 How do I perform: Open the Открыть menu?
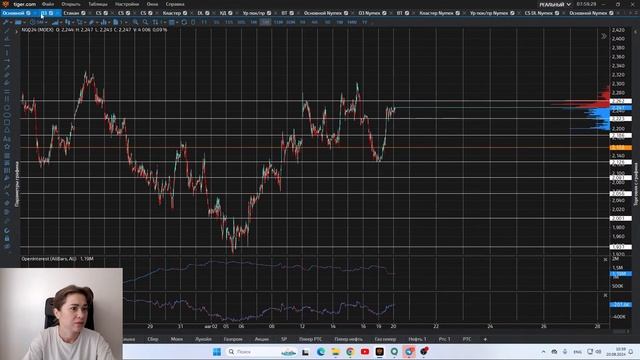(x=71, y=4)
